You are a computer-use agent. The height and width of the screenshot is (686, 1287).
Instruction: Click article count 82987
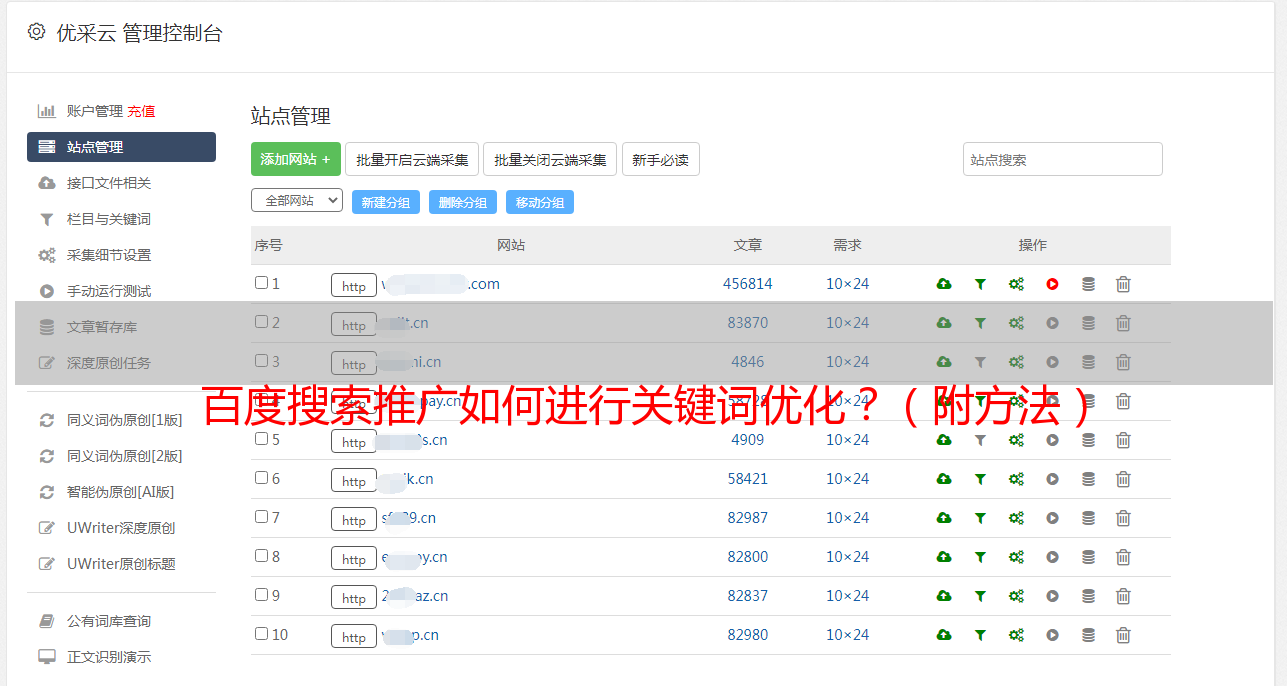[748, 518]
